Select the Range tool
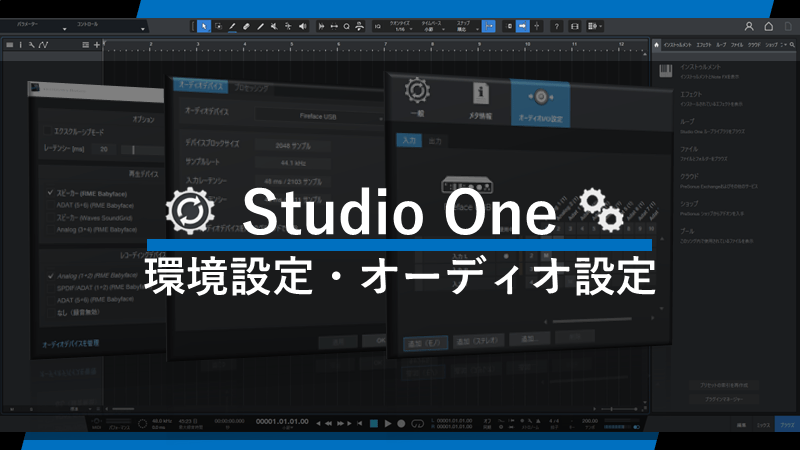 tap(218, 26)
